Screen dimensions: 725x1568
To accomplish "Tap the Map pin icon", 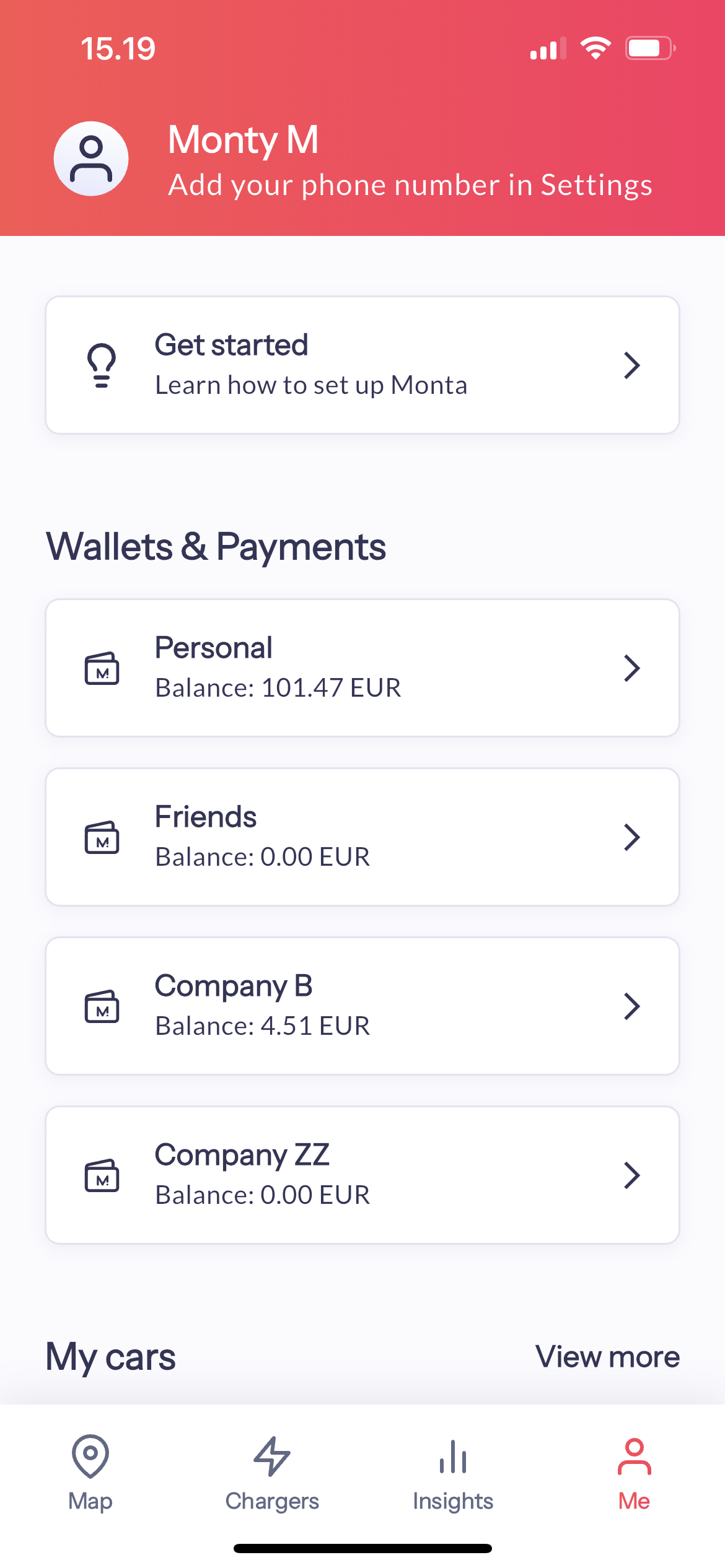I will click(90, 1456).
